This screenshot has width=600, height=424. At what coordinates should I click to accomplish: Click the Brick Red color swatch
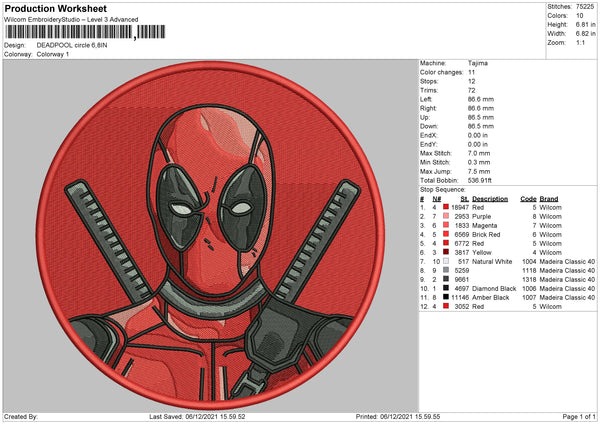pyautogui.click(x=446, y=234)
